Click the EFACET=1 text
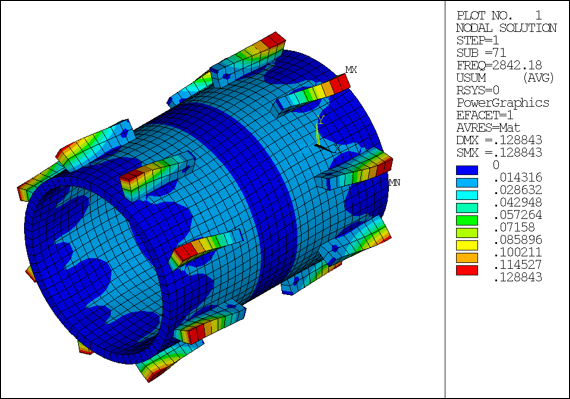This screenshot has width=570, height=399. tap(485, 115)
